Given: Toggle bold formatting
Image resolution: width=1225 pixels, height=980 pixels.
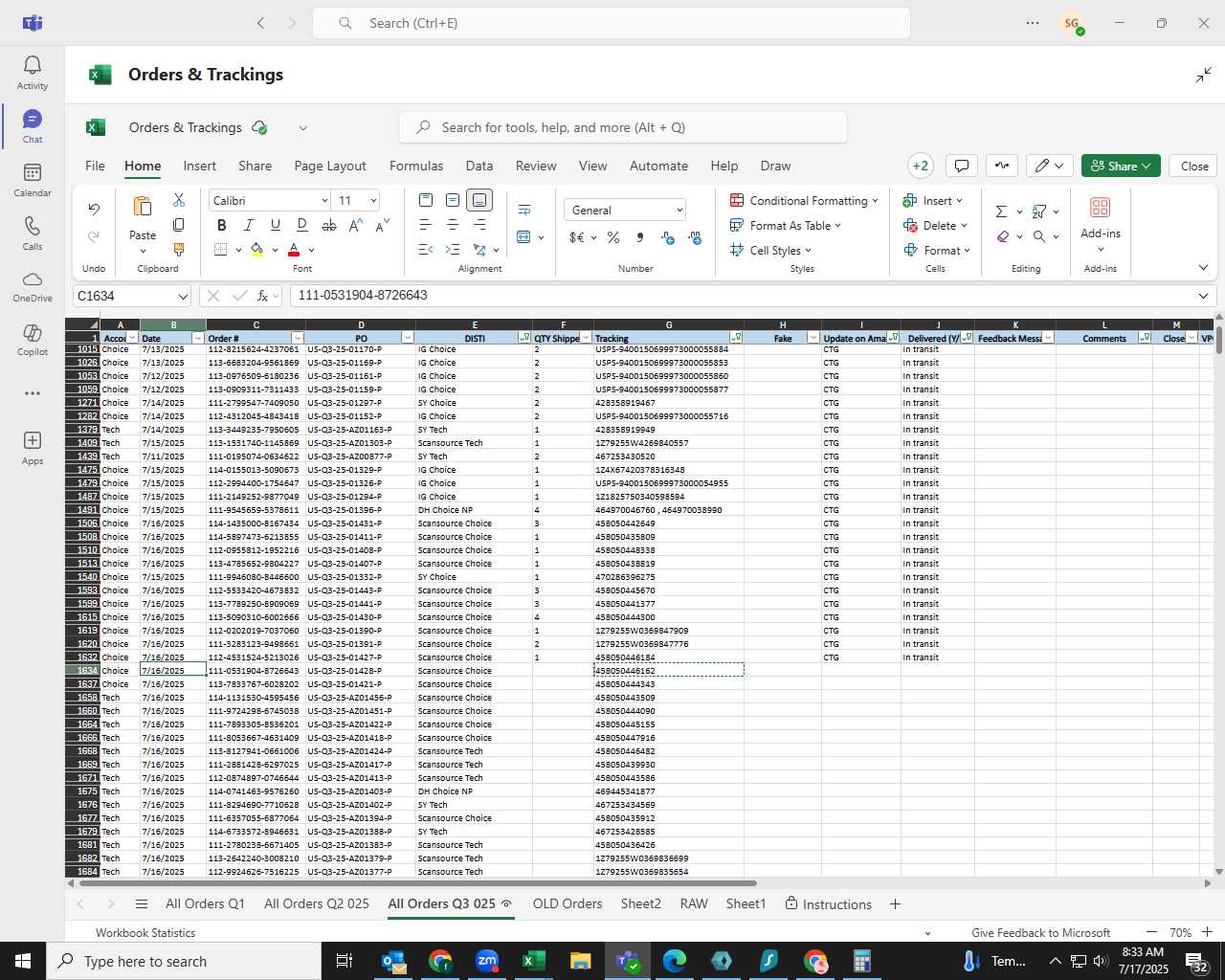Looking at the screenshot, I should point(222,225).
